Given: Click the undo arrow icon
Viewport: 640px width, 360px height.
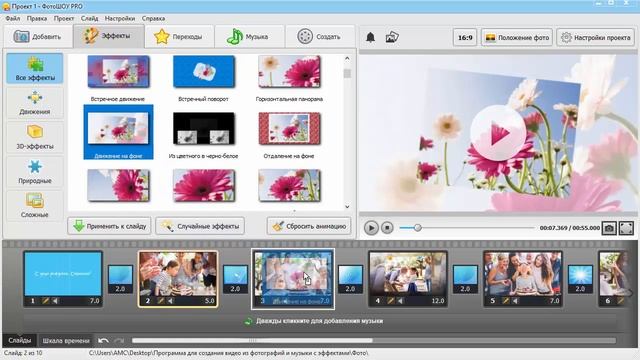Looking at the screenshot, I should click(103, 340).
